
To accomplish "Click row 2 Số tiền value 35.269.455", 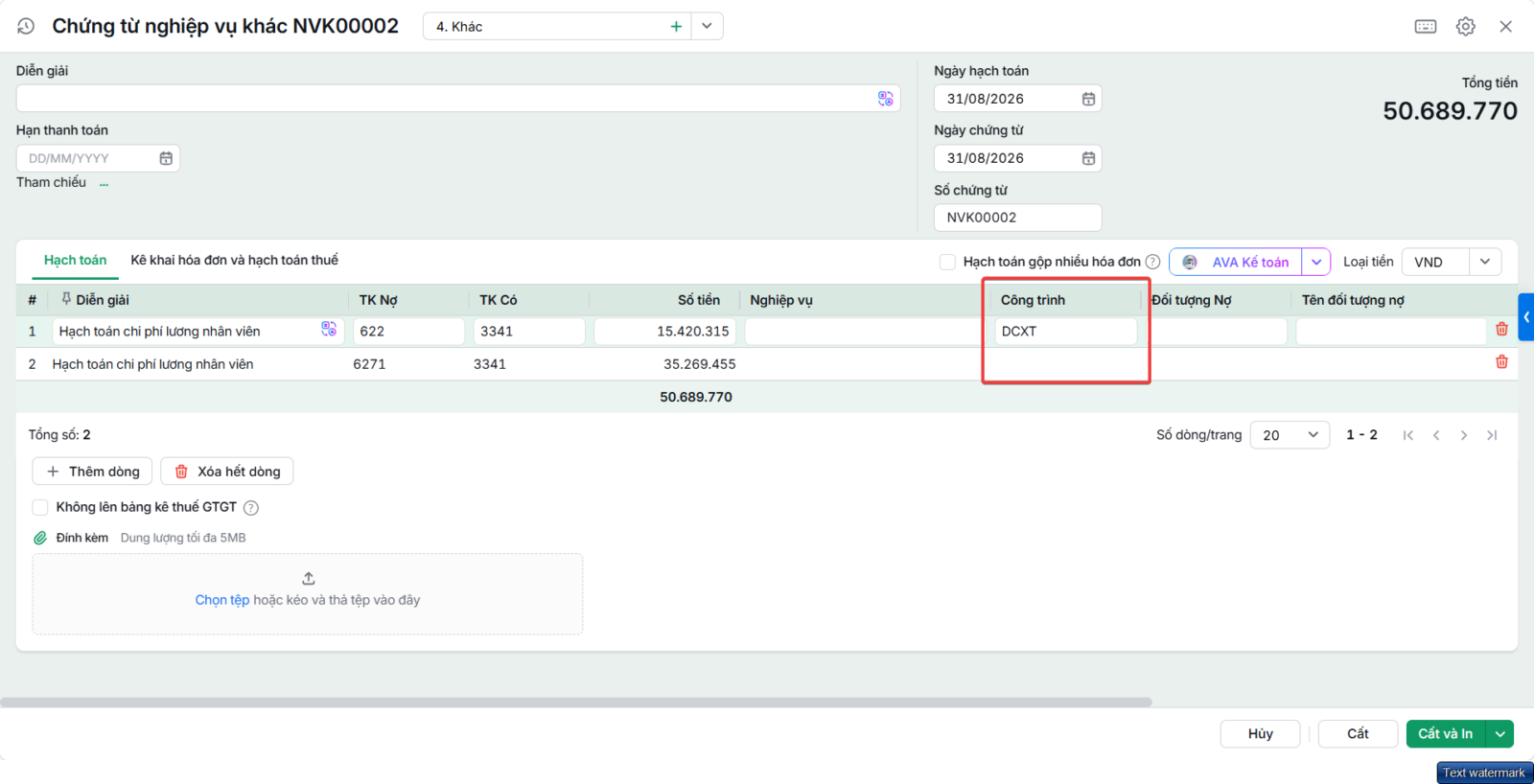I will [700, 364].
